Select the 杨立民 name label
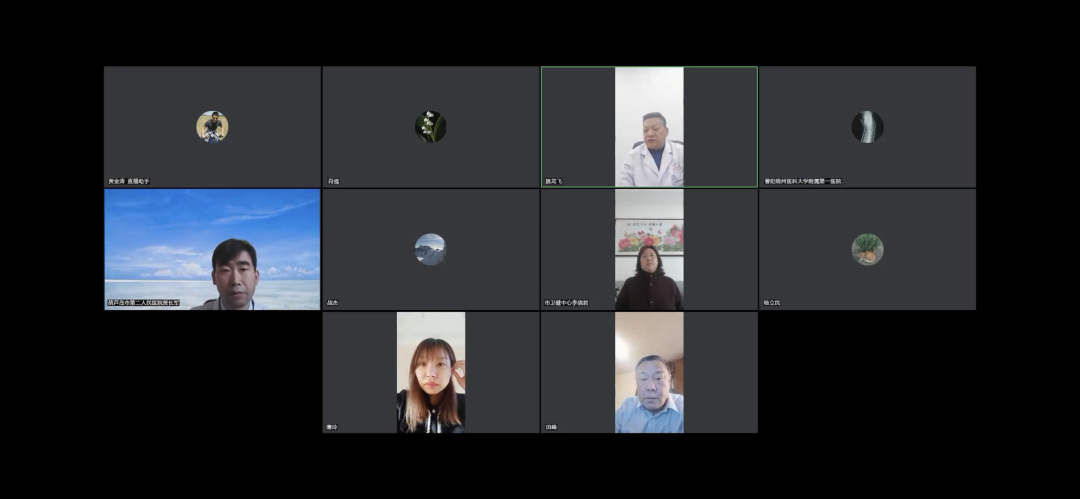1080x499 pixels. [x=771, y=302]
